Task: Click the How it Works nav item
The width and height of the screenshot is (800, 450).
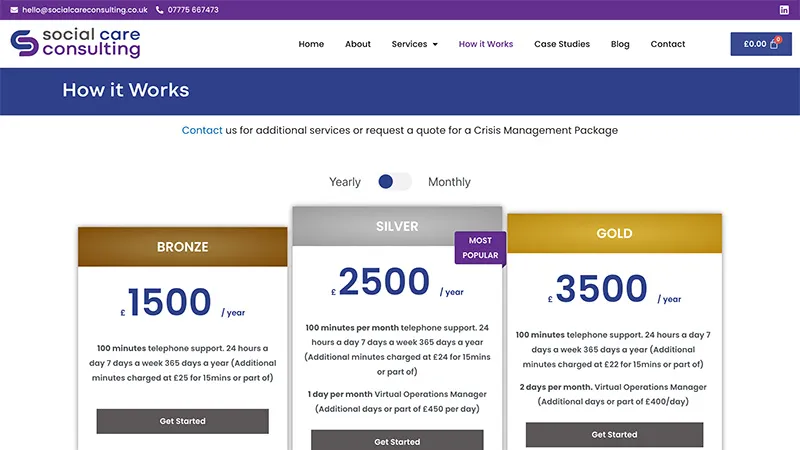Action: click(486, 44)
